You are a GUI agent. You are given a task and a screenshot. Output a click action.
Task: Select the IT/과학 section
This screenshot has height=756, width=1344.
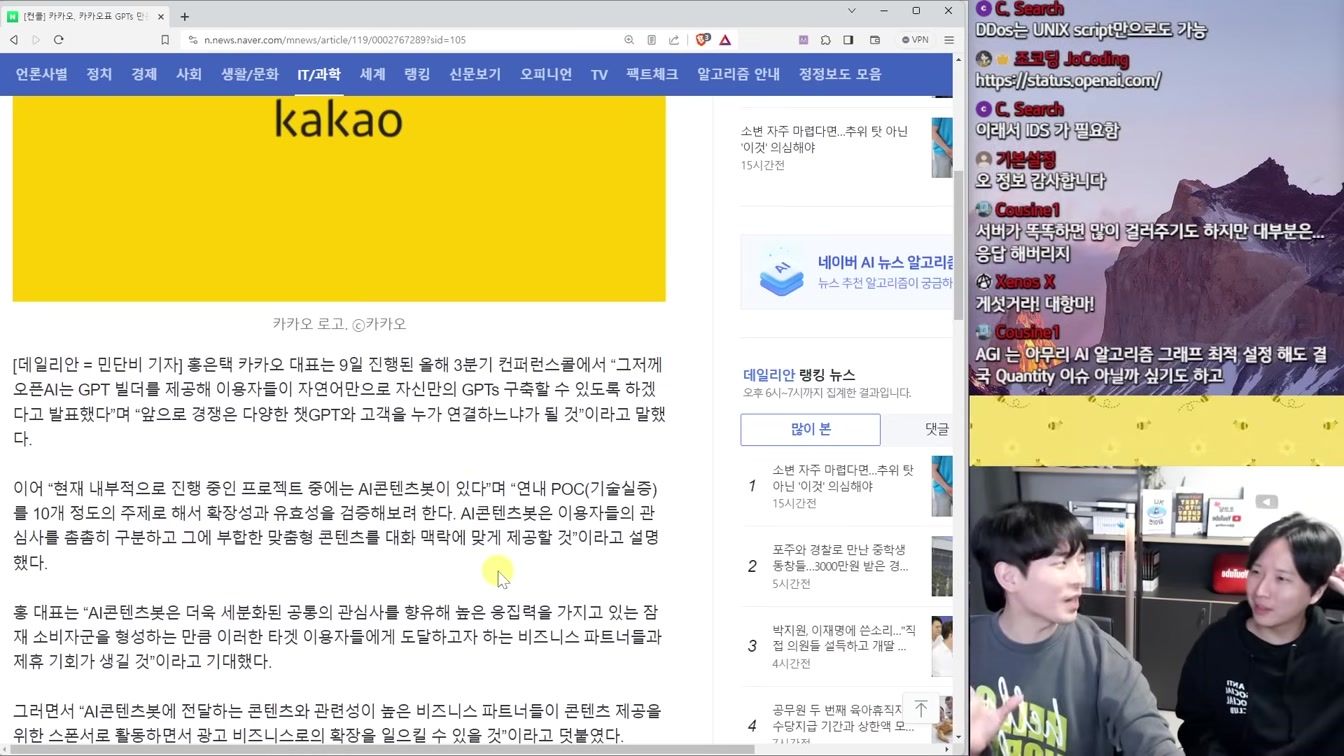click(x=319, y=75)
